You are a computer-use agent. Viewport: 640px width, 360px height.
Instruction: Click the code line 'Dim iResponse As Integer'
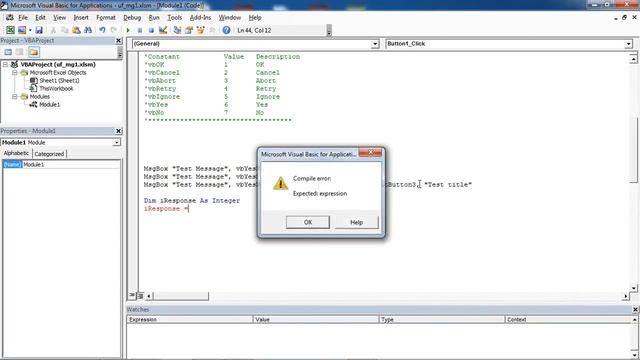point(192,201)
